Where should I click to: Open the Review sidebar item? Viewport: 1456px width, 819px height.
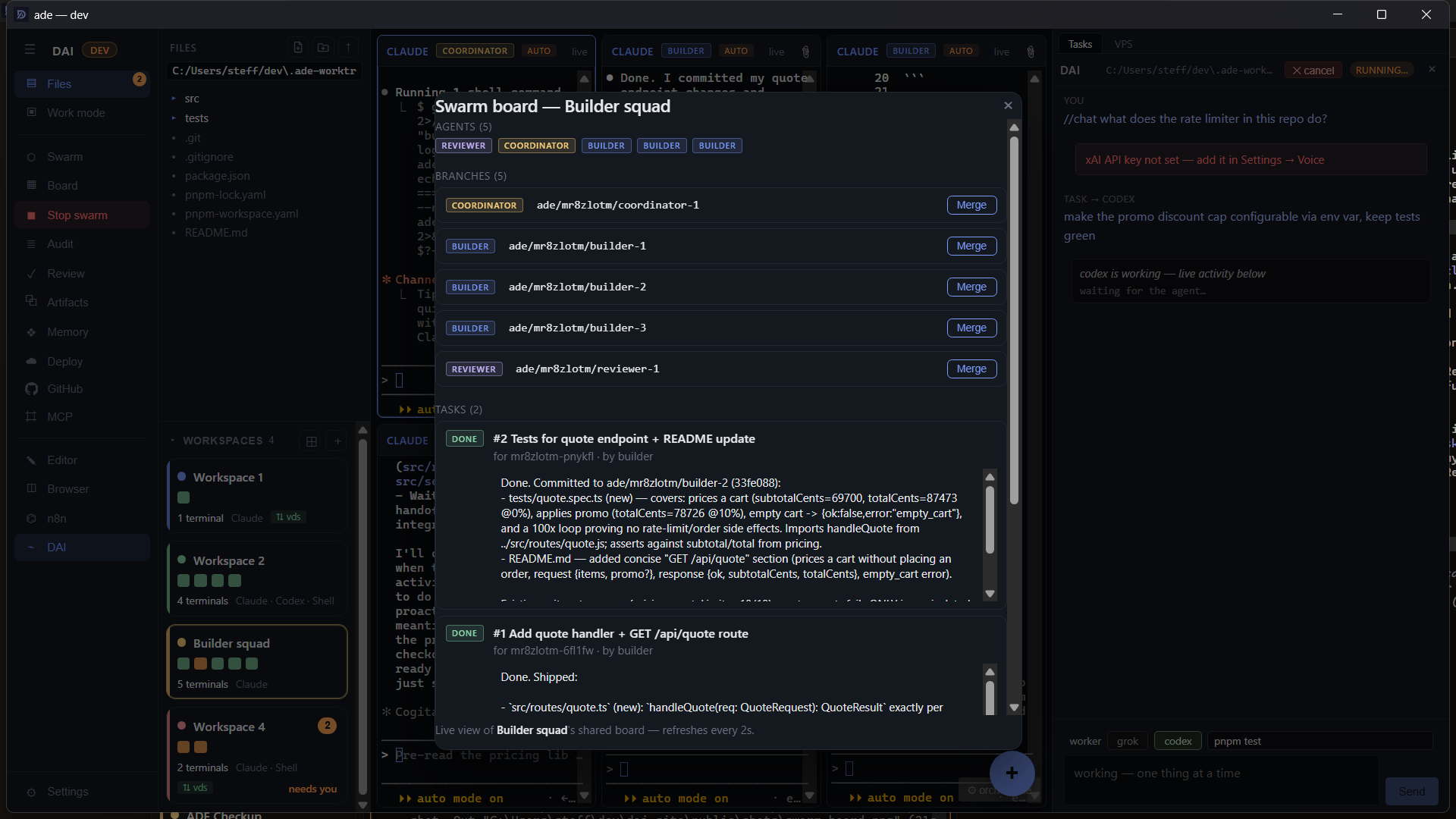[x=82, y=274]
